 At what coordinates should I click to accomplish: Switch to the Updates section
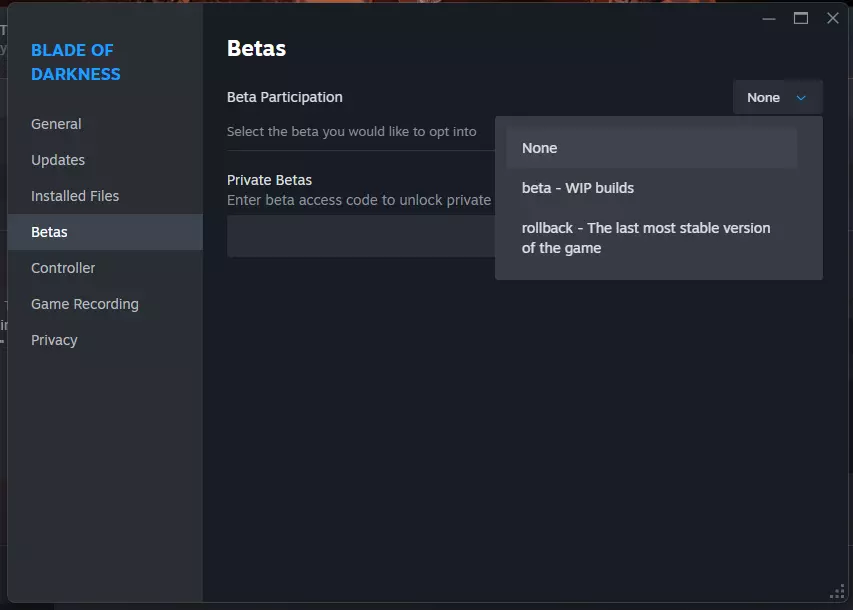click(x=58, y=160)
